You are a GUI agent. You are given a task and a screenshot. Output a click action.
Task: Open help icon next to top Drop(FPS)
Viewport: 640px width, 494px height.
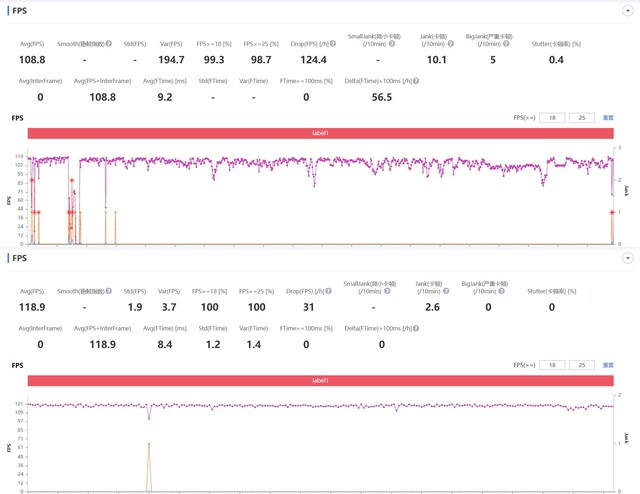point(333,44)
